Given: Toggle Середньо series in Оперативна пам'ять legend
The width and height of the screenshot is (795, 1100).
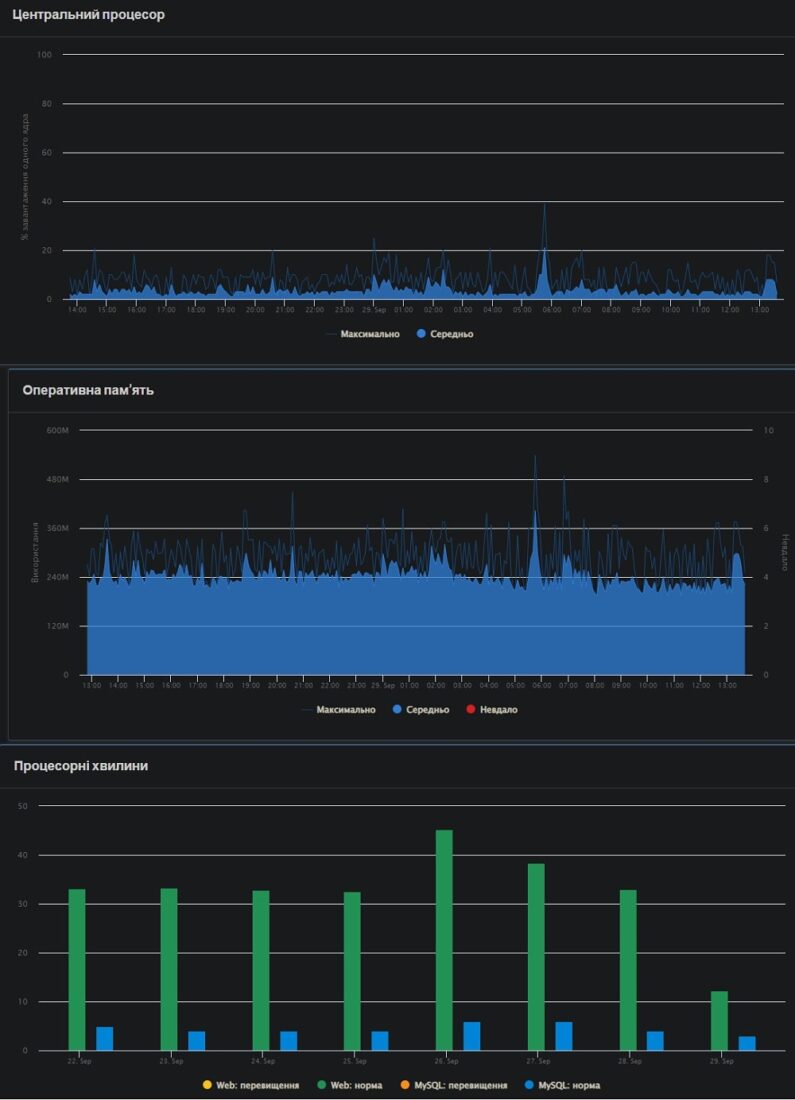Looking at the screenshot, I should point(421,710).
